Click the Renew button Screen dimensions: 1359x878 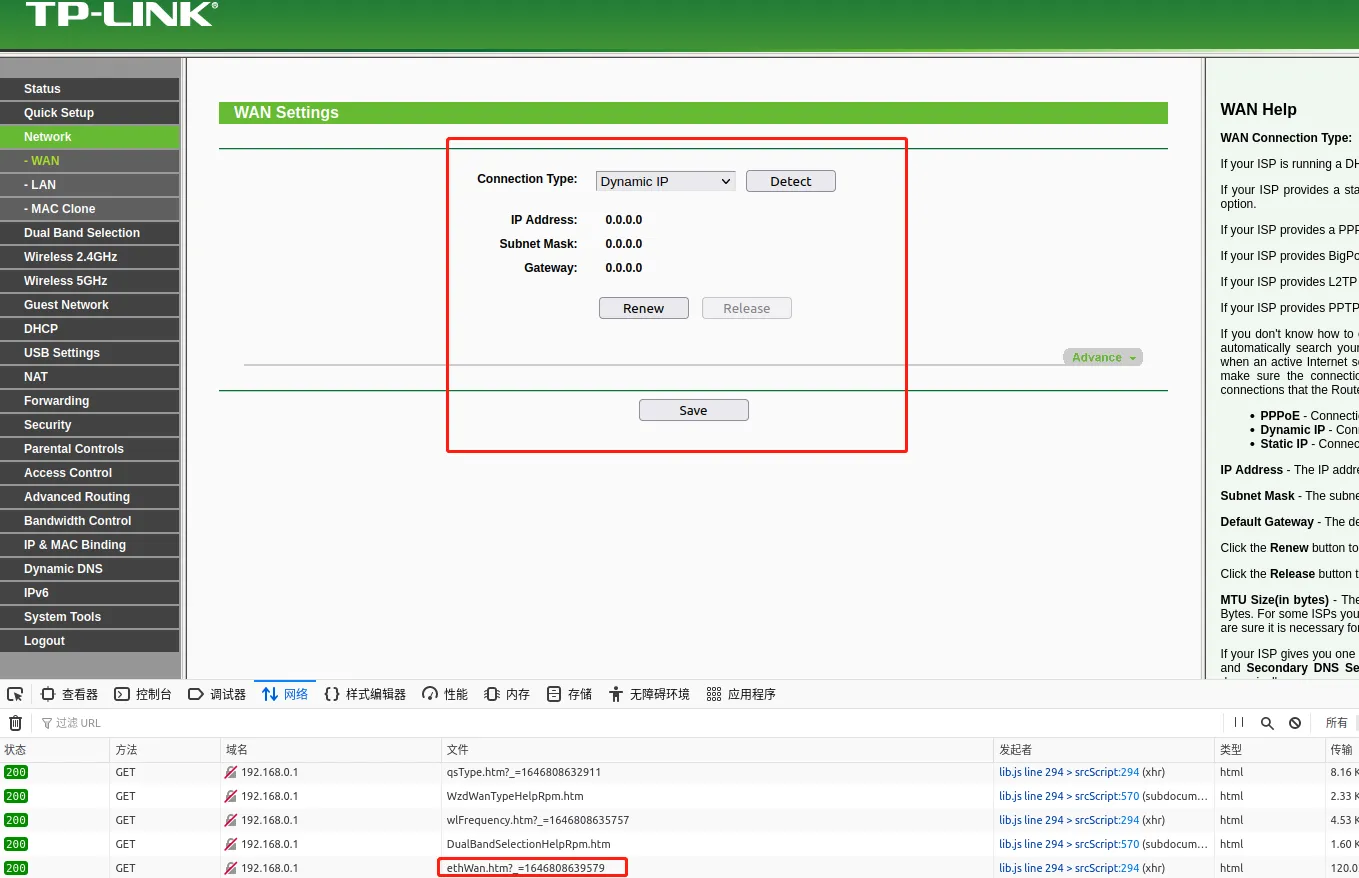[643, 308]
